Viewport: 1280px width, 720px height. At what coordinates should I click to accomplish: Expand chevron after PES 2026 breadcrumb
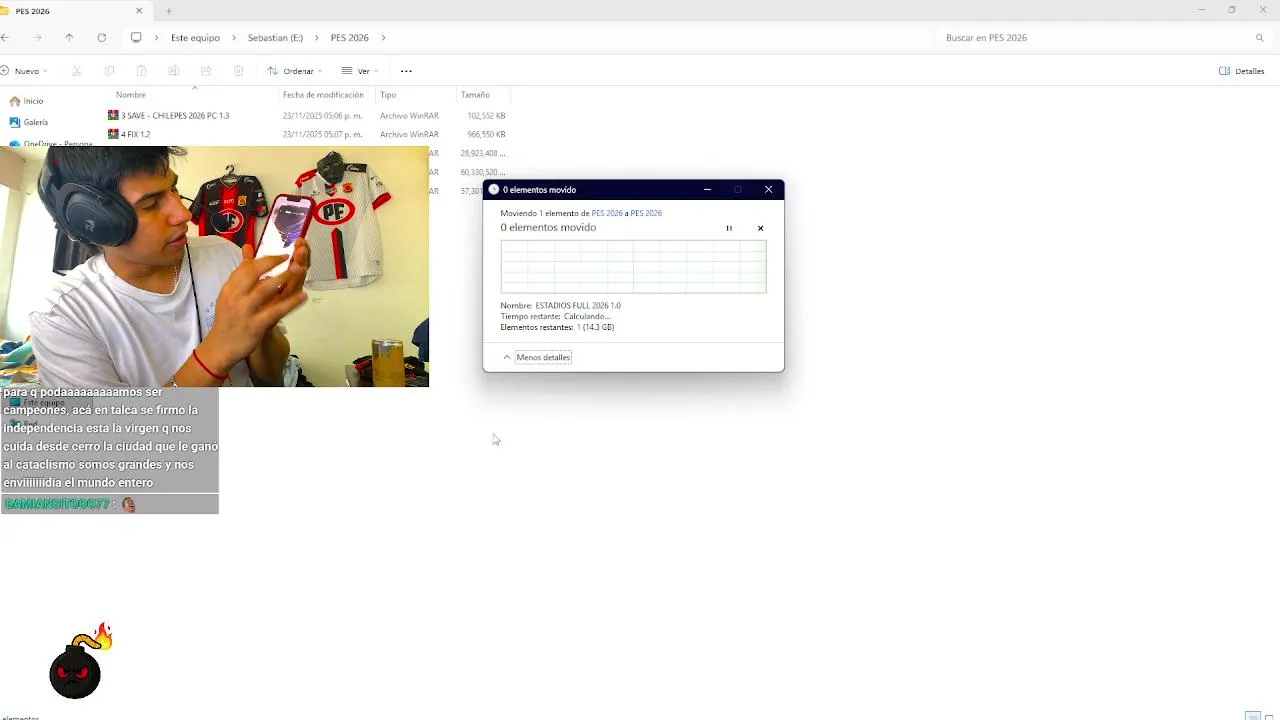(x=383, y=38)
